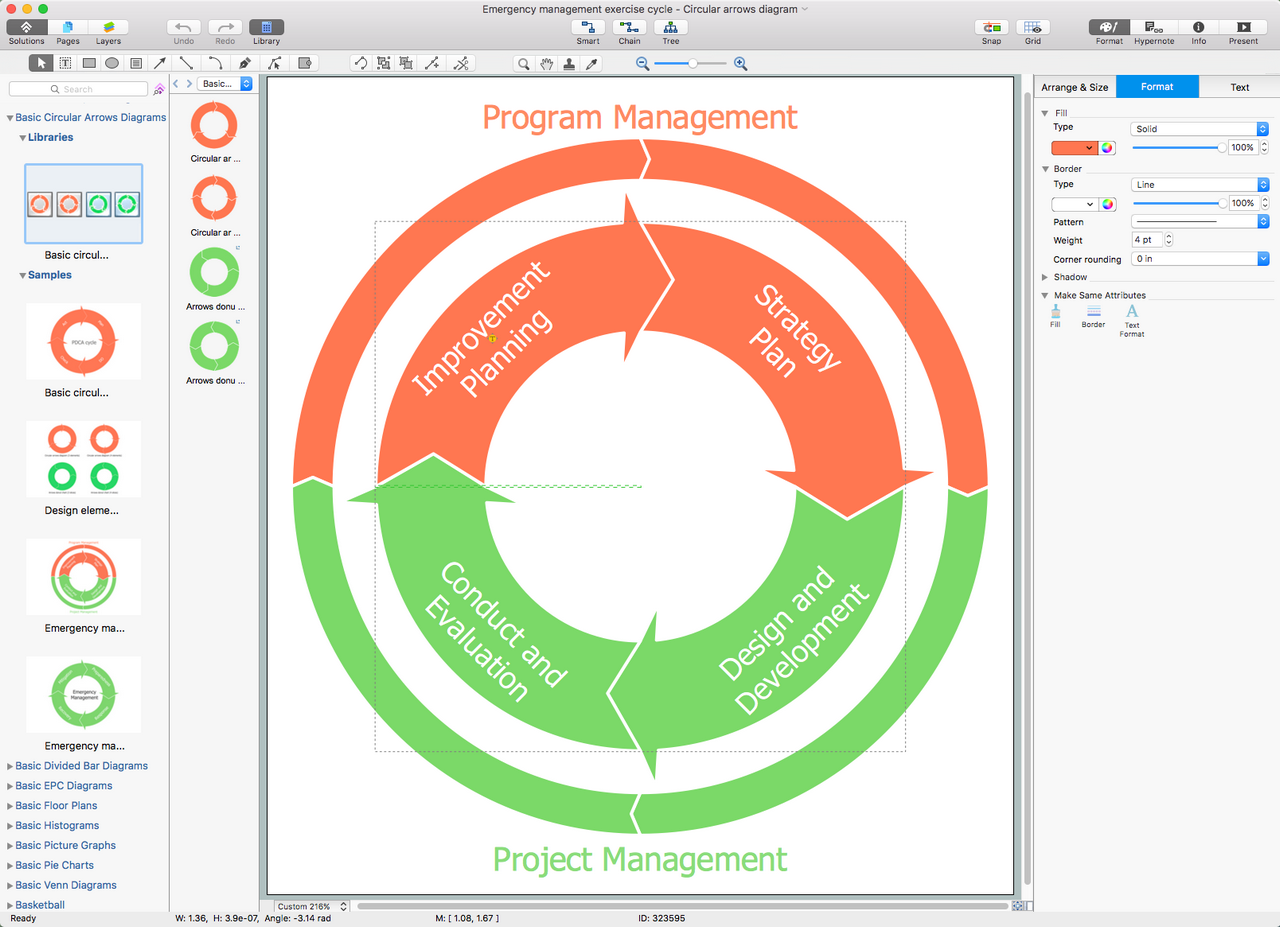Increase border Weight with stepper

pyautogui.click(x=1169, y=237)
